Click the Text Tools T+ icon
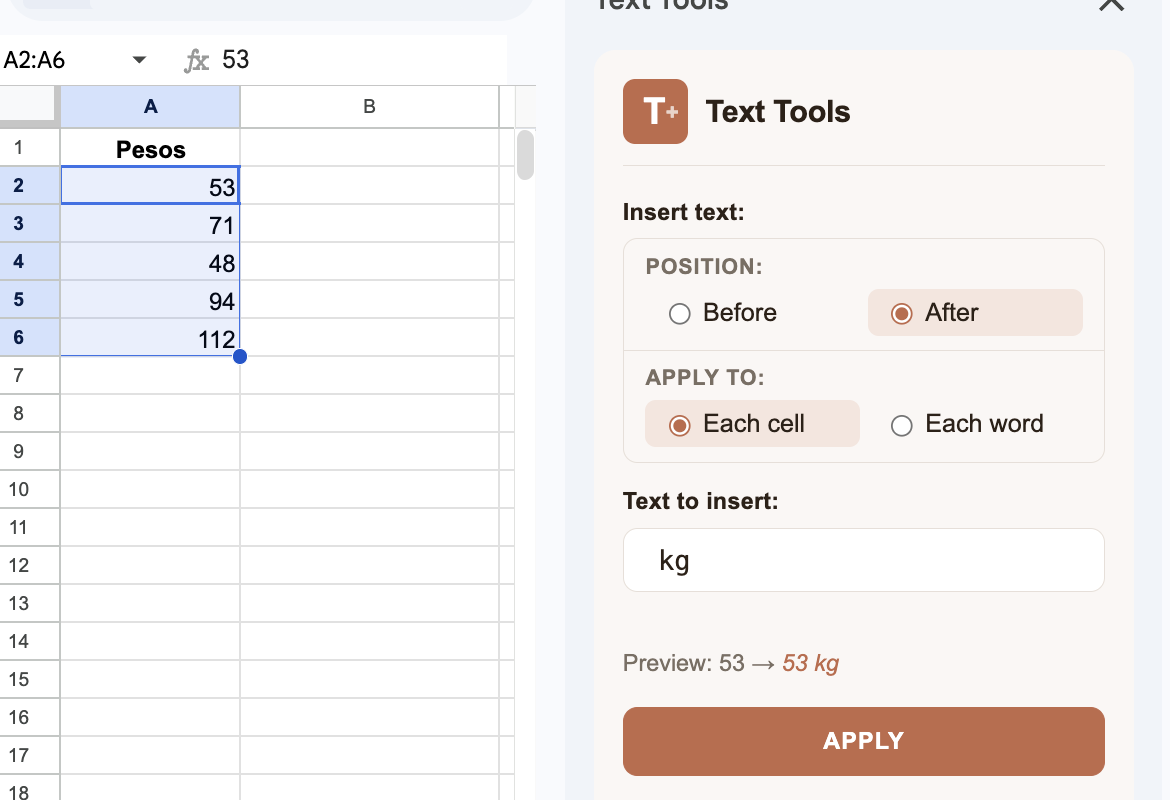Viewport: 1170px width, 800px height. coord(655,112)
